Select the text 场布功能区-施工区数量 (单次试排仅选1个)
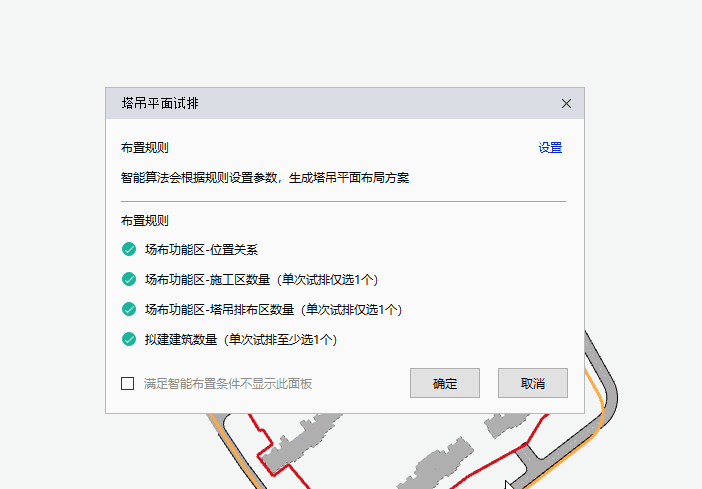702x489 pixels. click(x=261, y=279)
